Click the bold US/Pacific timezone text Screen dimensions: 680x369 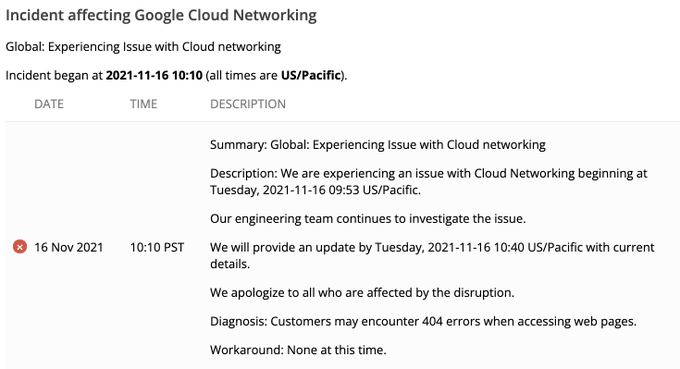pos(311,75)
